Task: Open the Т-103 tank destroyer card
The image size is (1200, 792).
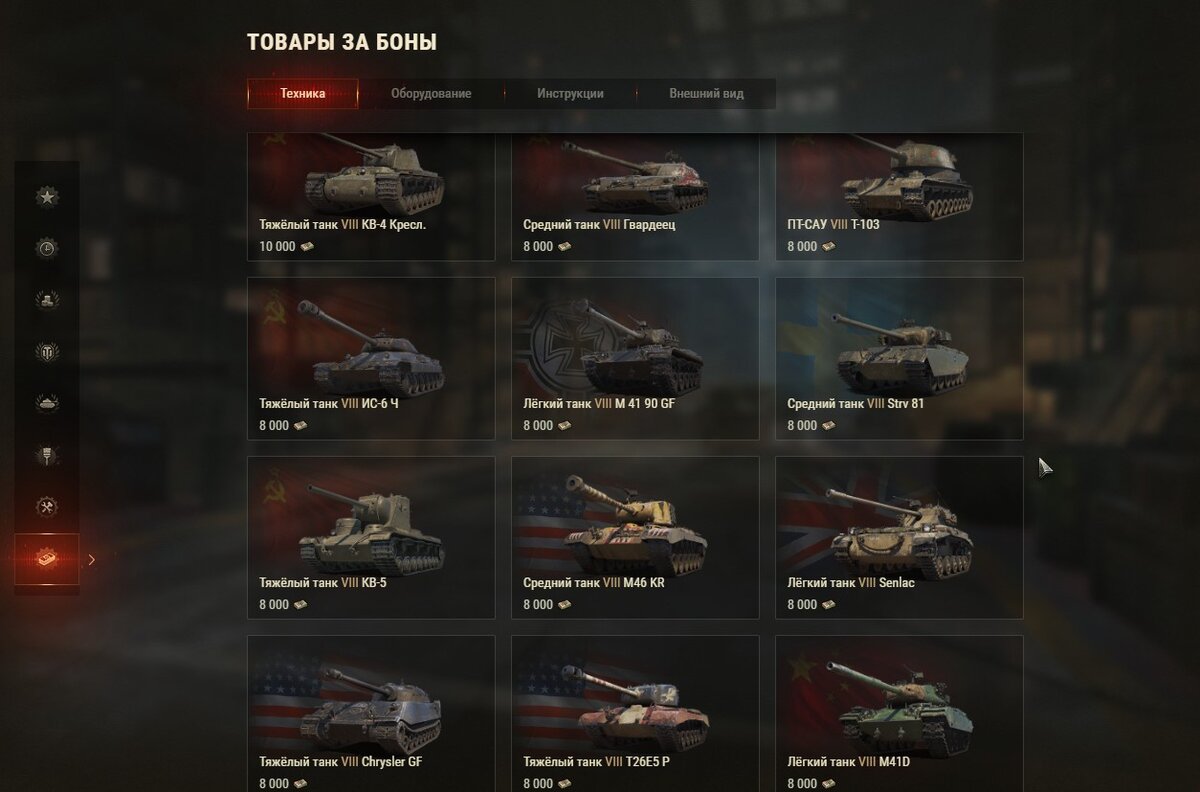Action: [x=899, y=197]
